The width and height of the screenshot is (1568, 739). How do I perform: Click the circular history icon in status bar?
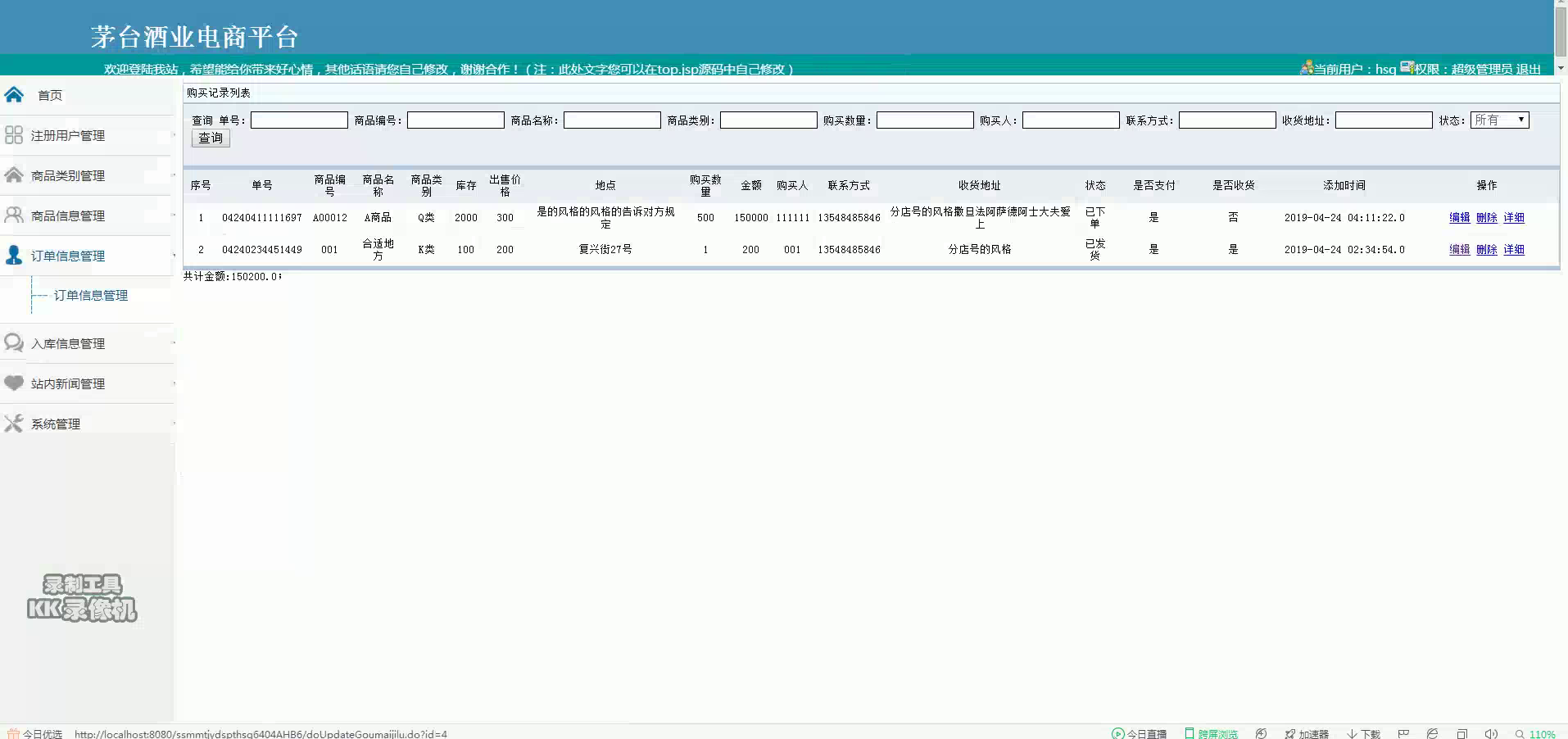point(1262,733)
